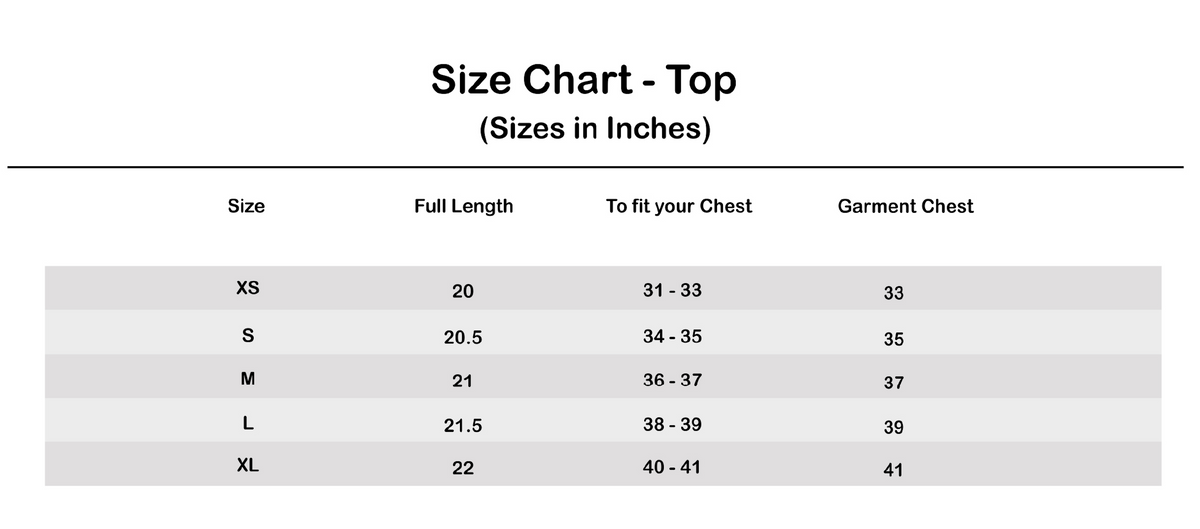Click chest range 36 - 37
The image size is (1200, 529).
pos(672,380)
